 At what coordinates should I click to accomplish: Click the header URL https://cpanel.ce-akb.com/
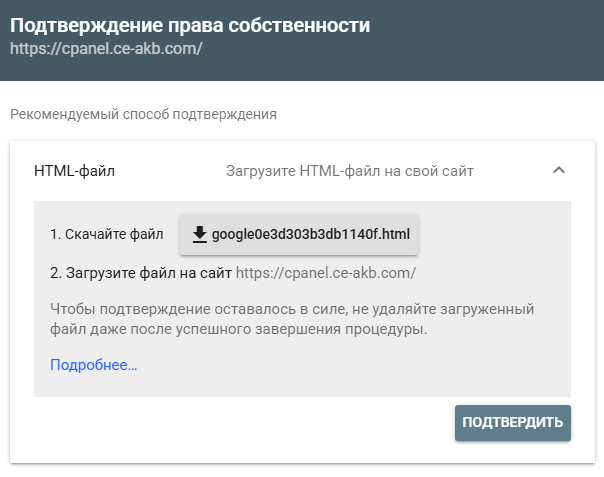point(106,49)
